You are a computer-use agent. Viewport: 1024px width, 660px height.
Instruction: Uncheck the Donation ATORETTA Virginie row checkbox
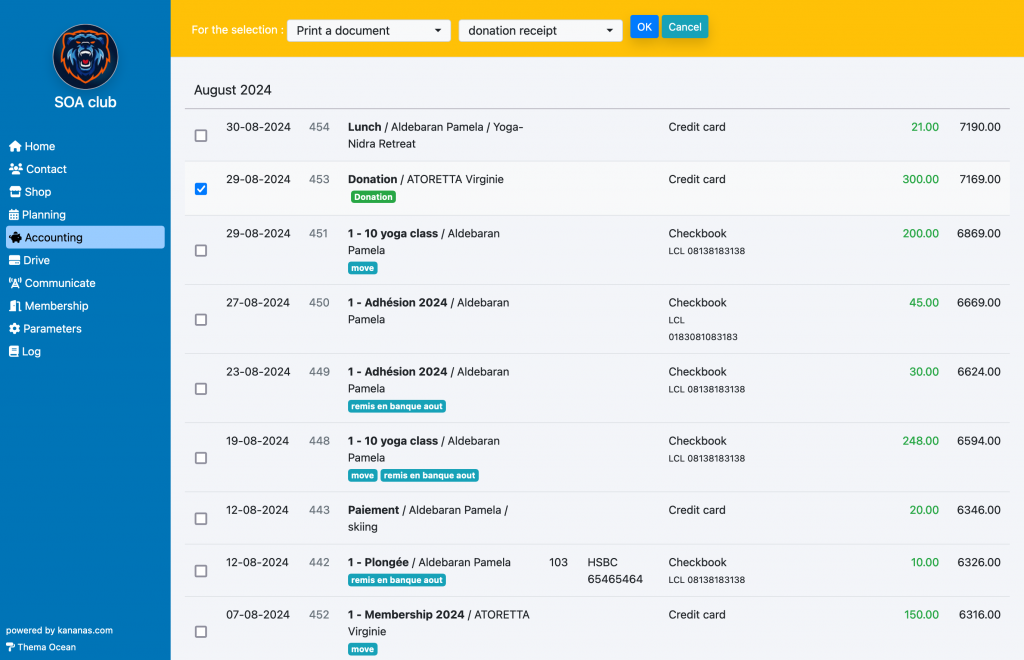[x=201, y=189]
